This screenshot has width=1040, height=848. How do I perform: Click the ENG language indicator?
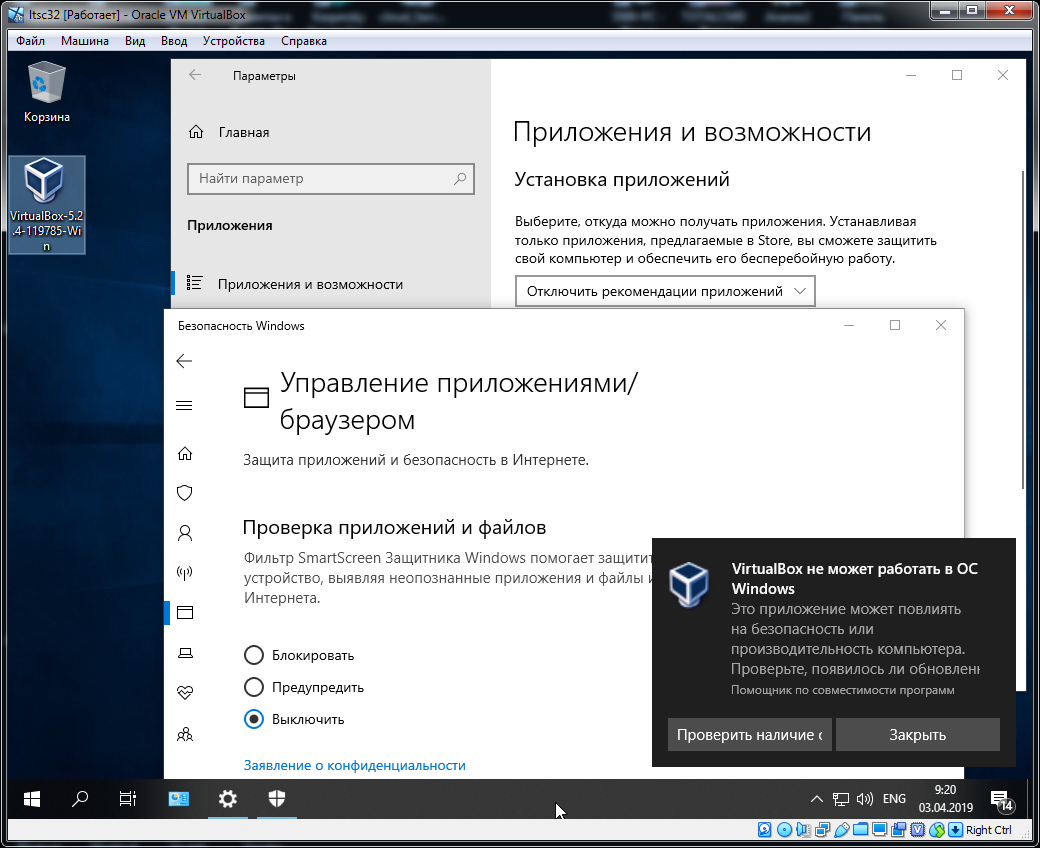tap(894, 799)
